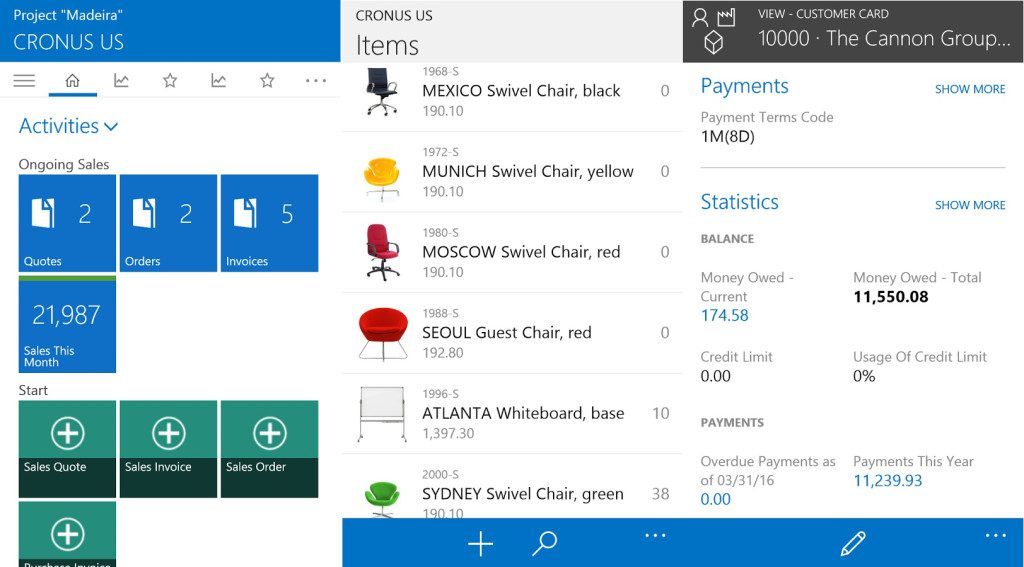Click the Items page title
This screenshot has width=1024, height=567.
[x=387, y=46]
